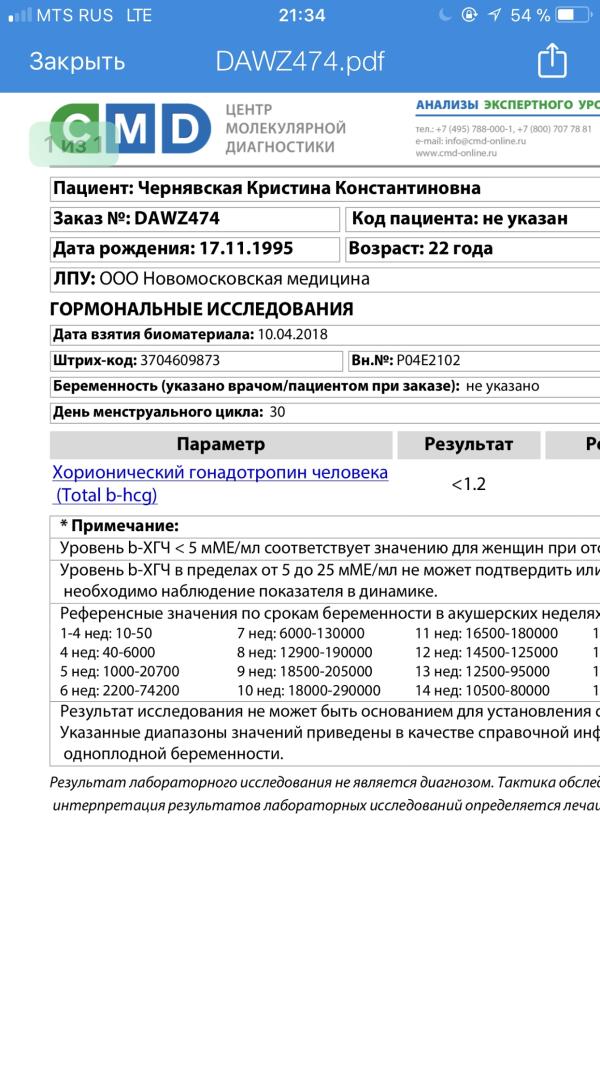Tap website www.cmd-online.ru
Viewport: 600px width, 1066px height.
(456, 153)
